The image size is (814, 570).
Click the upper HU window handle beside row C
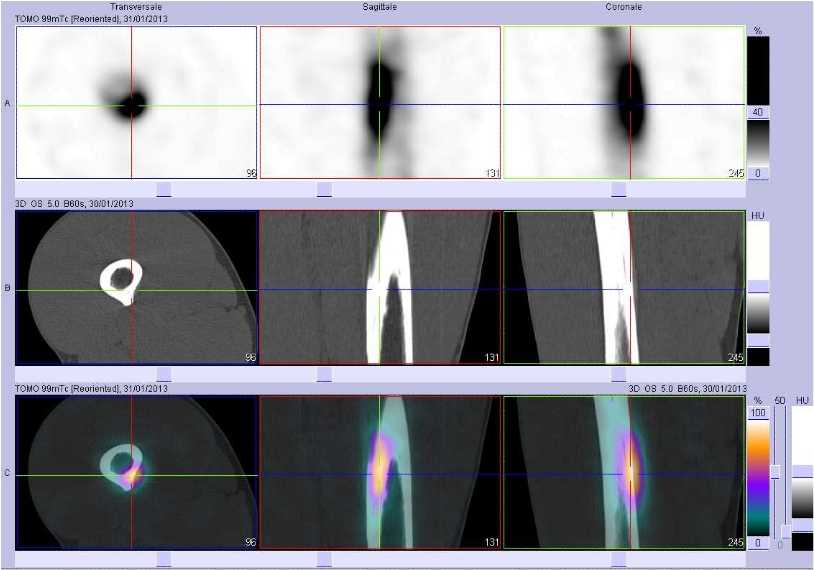(x=803, y=471)
